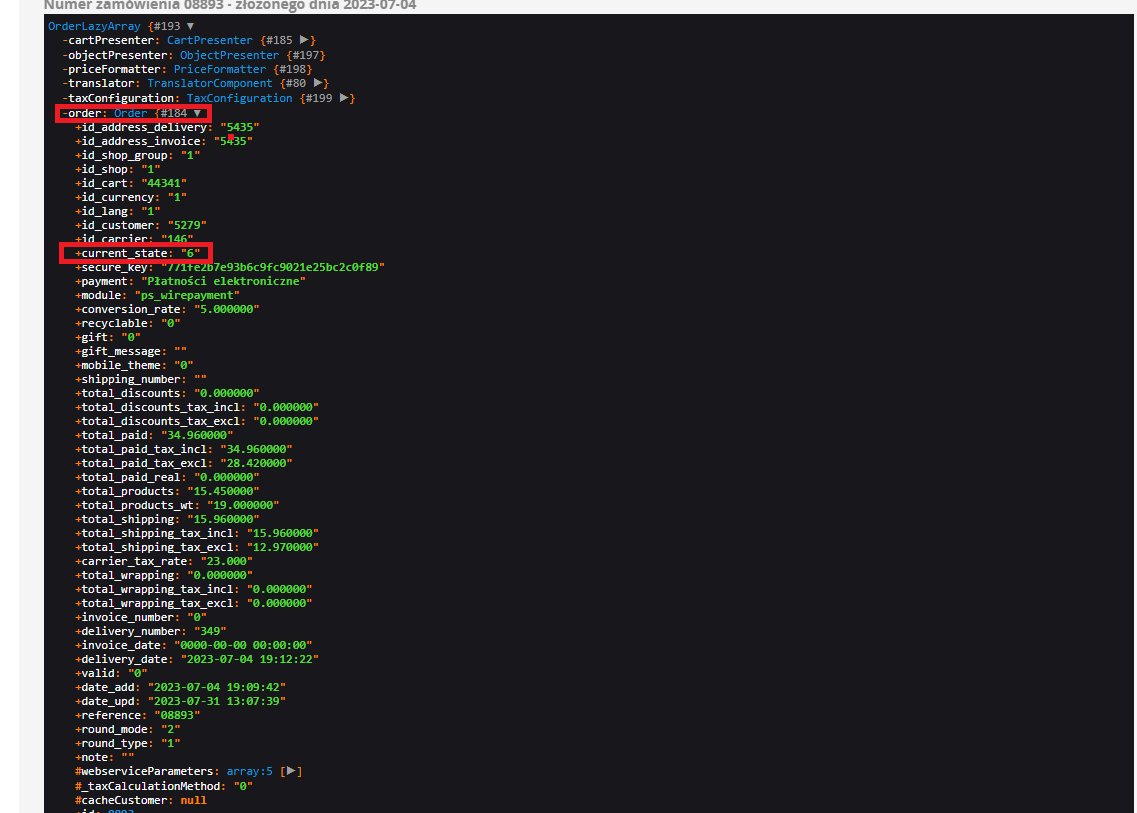Click the valid property row
Screen dimensions: 1137x813
(x=111, y=673)
